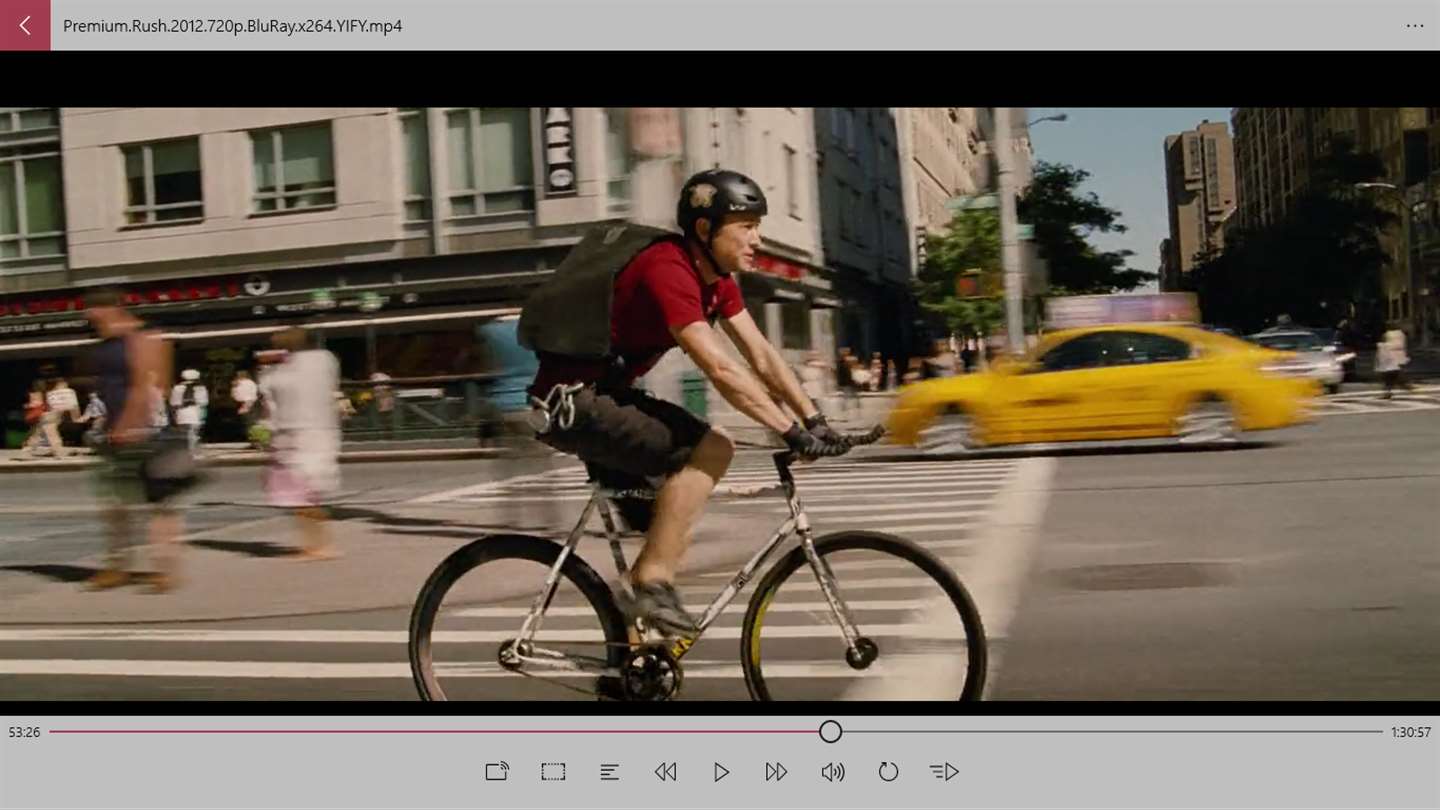The image size is (1440, 810).
Task: Click the fast forward button
Action: [776, 772]
